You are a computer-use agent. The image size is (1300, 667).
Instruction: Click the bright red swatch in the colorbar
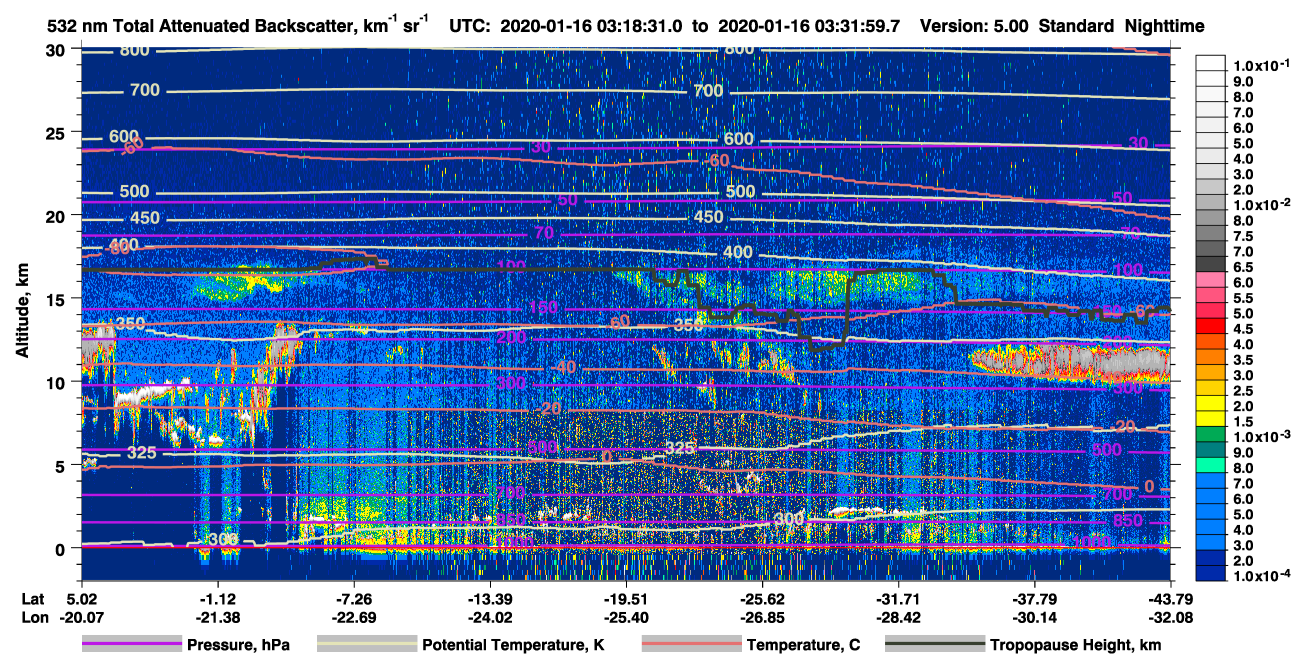tap(1211, 327)
